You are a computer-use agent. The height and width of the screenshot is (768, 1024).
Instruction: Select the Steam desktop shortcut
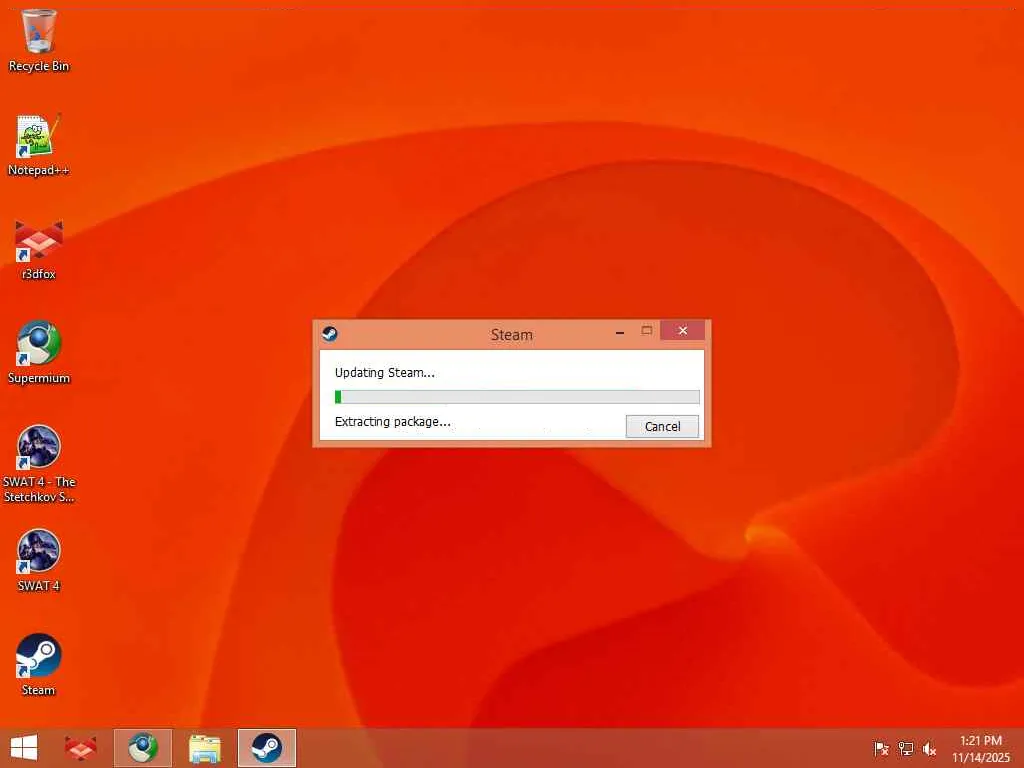point(39,665)
